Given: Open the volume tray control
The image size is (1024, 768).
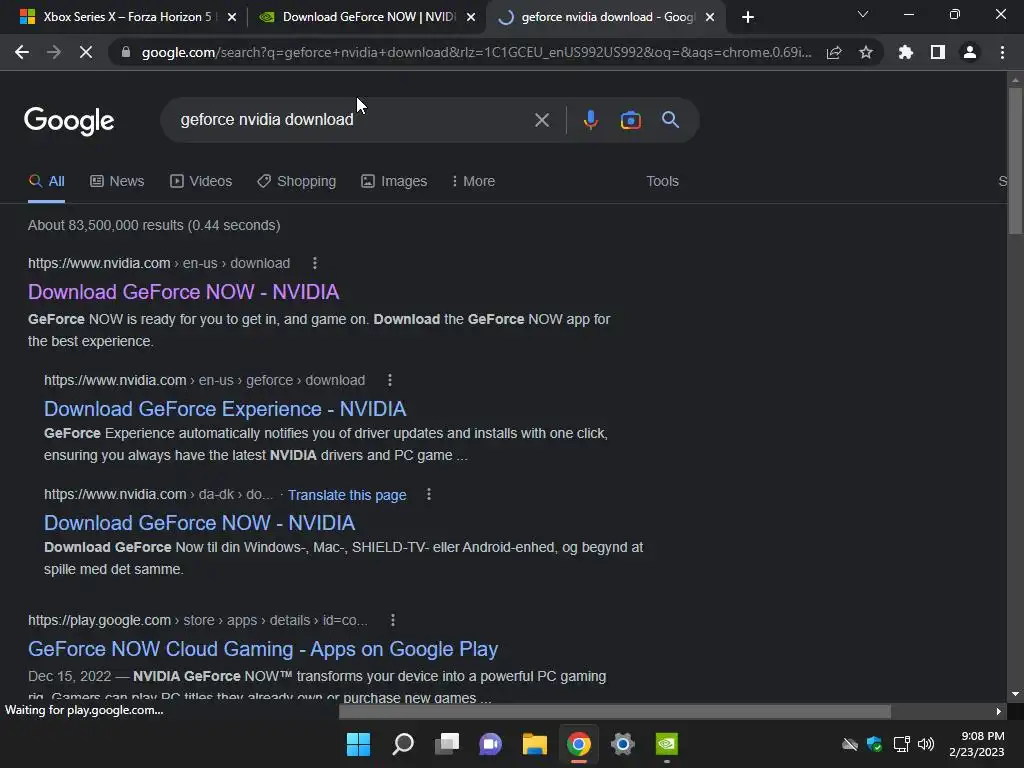Looking at the screenshot, I should click(x=926, y=744).
